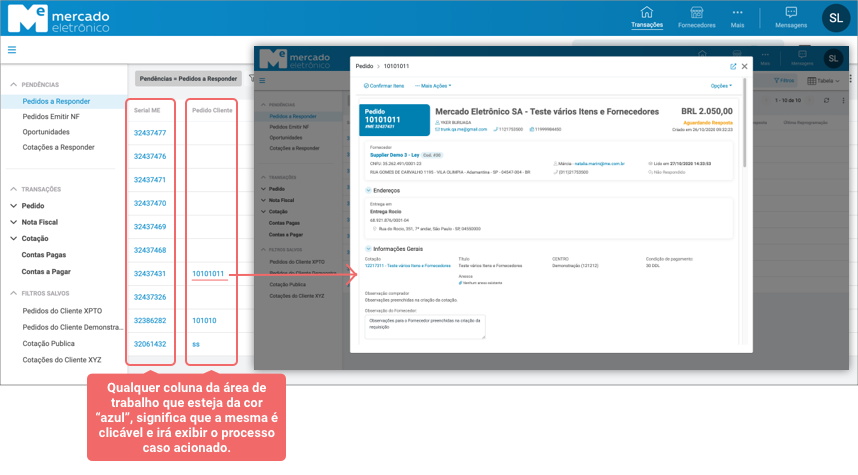
Task: Open Pedido Cliente link 101010
Action: point(204,321)
